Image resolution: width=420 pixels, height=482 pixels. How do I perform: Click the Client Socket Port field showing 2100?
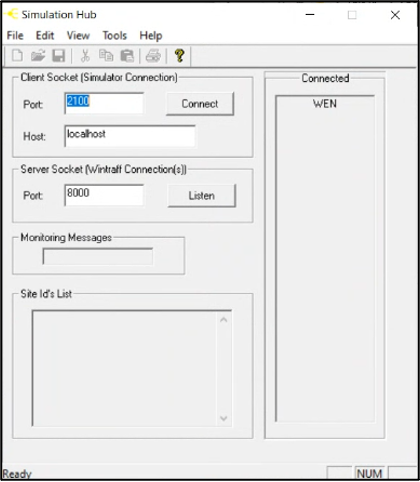[104, 103]
